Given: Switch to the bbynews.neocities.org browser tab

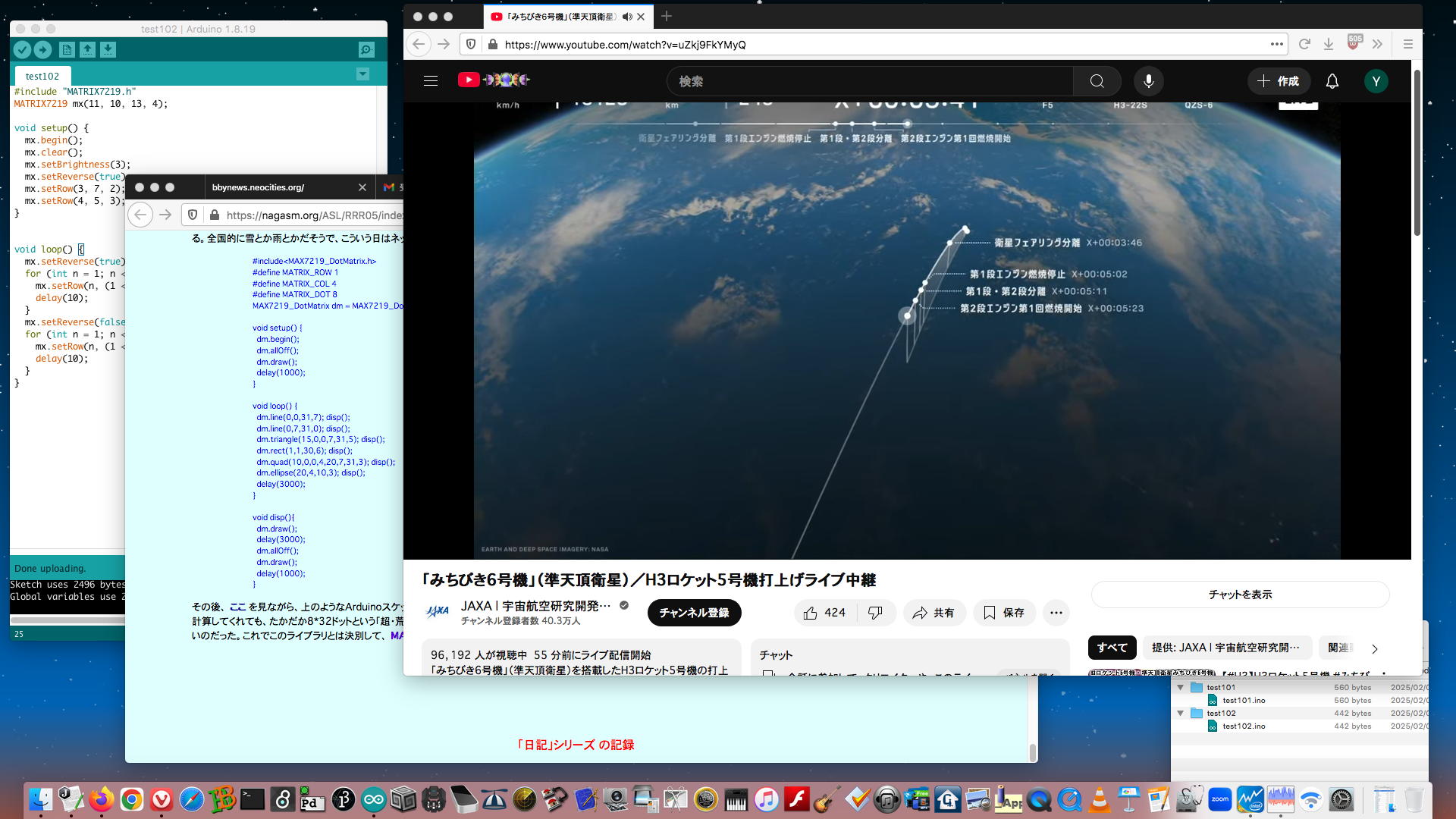Looking at the screenshot, I should (259, 187).
